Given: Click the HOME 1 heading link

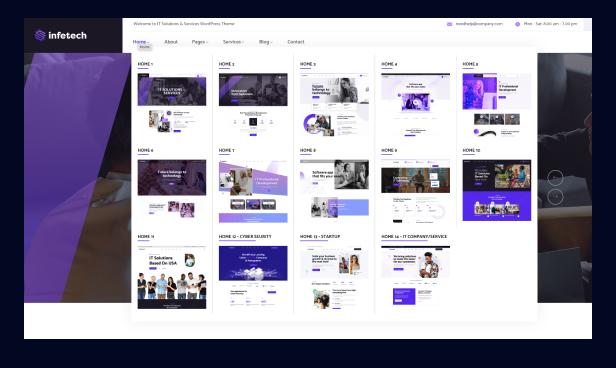Looking at the screenshot, I should coord(145,64).
